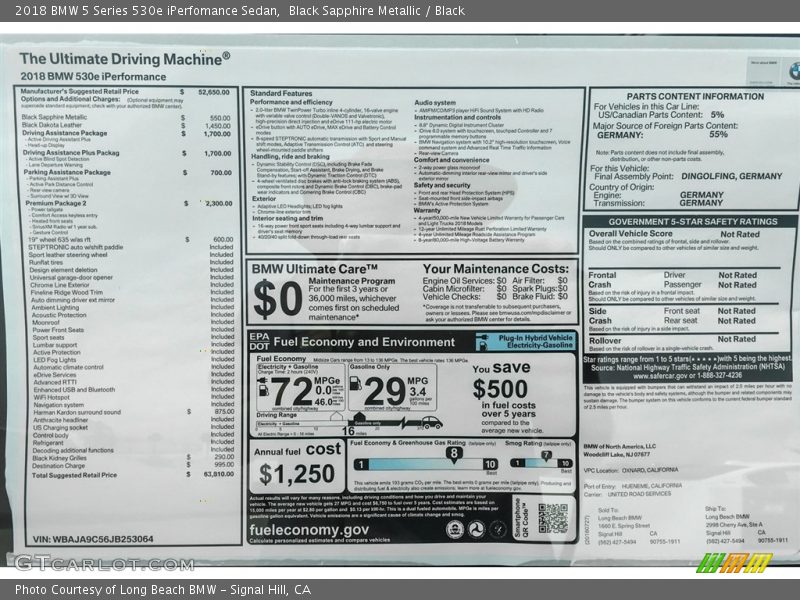Click the 'Comfort and convenience' subheading
The height and width of the screenshot is (600, 800).
click(452, 160)
